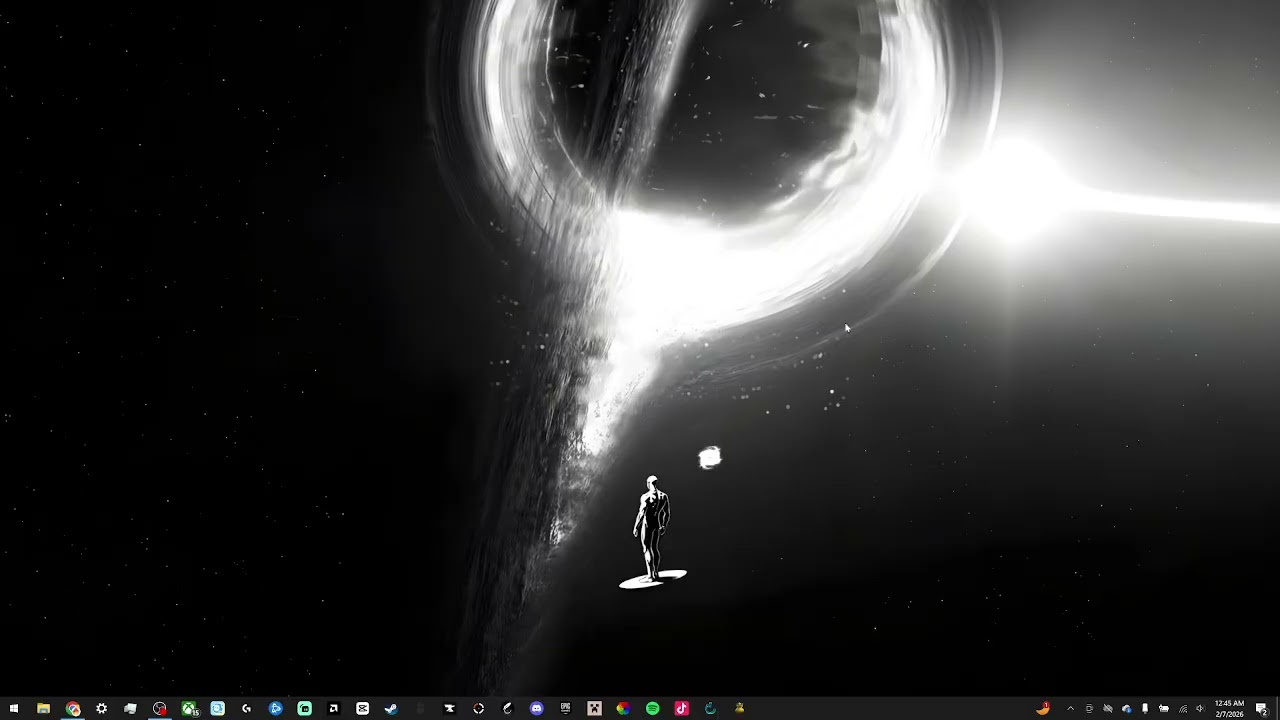Open Settings gear icon in taskbar
Viewport: 1280px width, 720px height.
[x=101, y=708]
